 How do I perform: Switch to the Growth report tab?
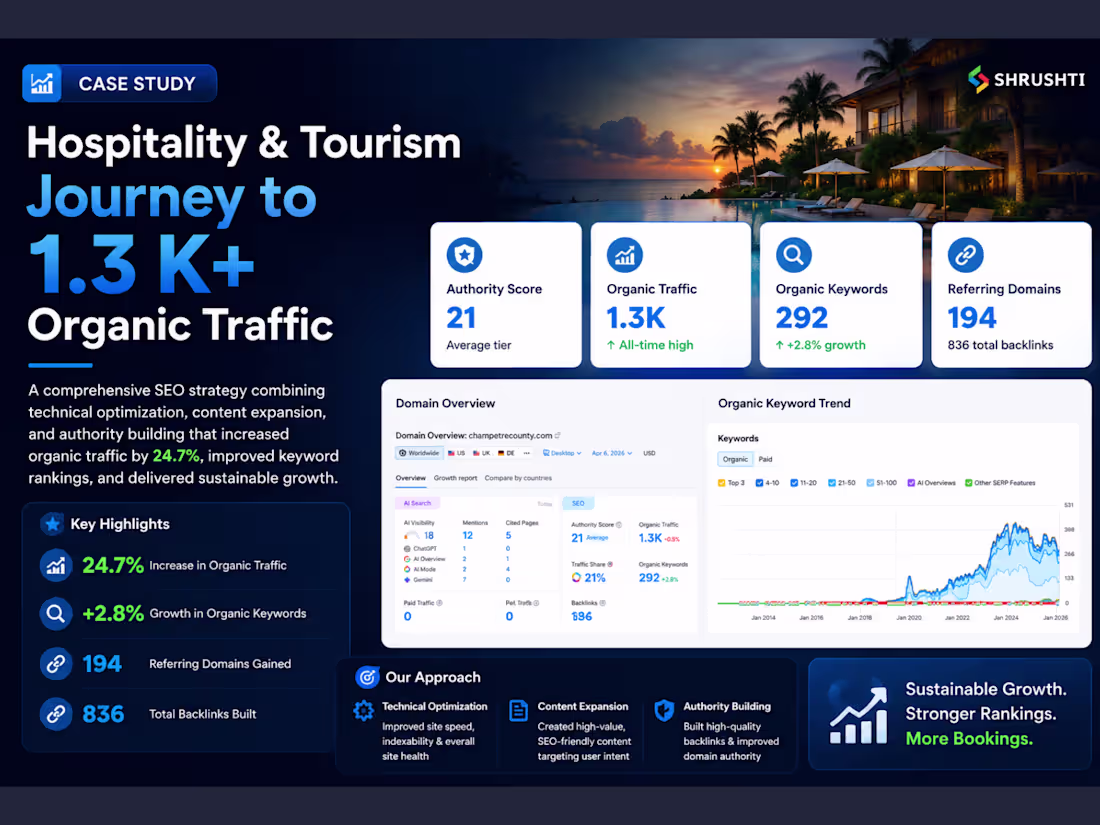[x=455, y=478]
